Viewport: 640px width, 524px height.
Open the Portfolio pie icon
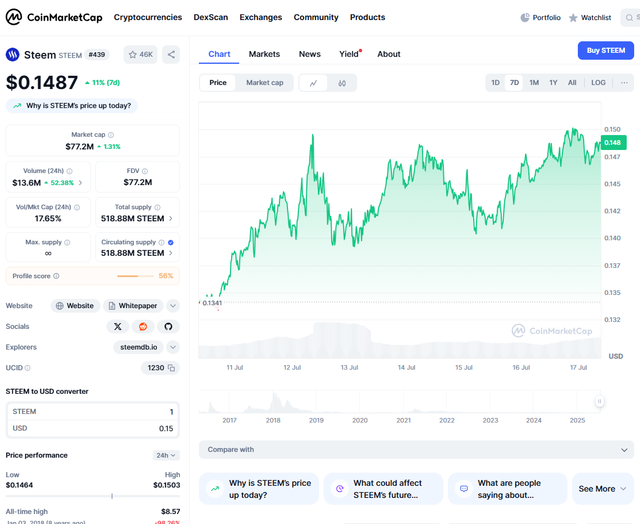[525, 18]
